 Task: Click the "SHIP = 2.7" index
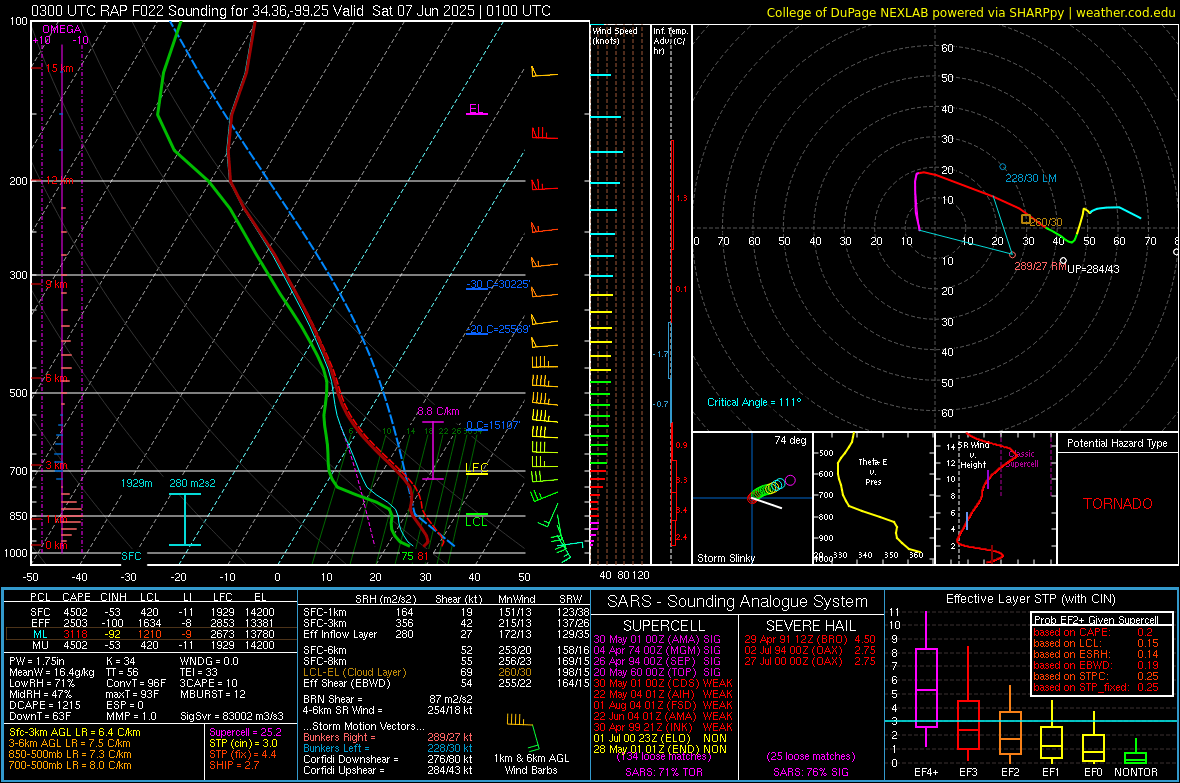234,765
